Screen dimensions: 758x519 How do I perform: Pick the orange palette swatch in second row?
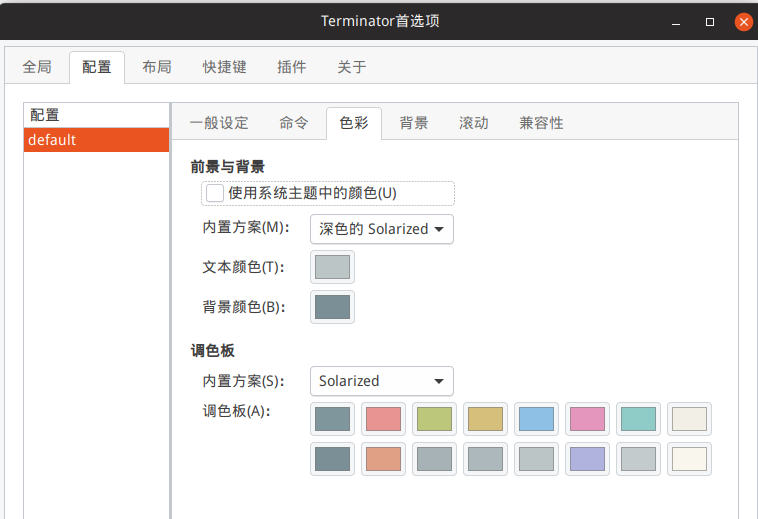(383, 459)
